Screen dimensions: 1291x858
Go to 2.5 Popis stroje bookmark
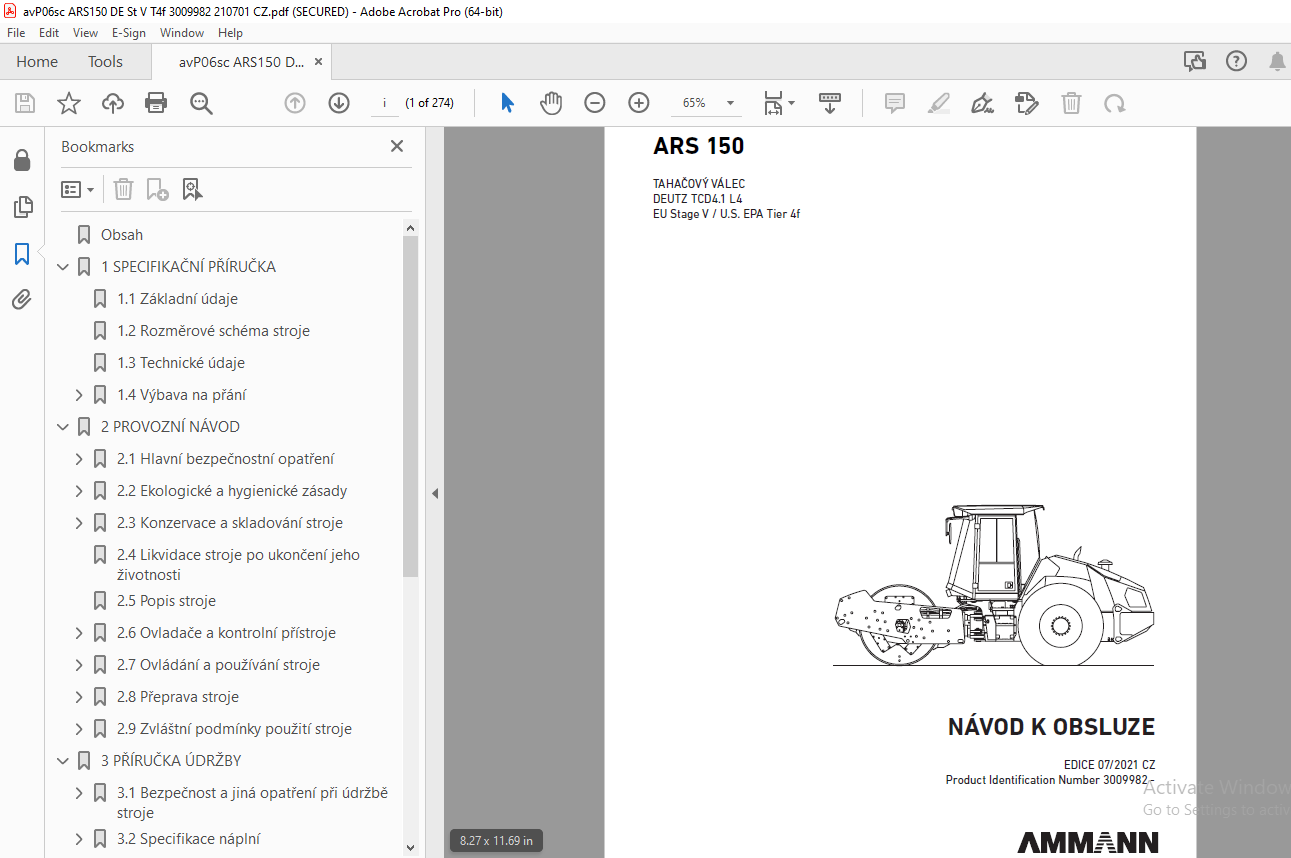pos(166,601)
